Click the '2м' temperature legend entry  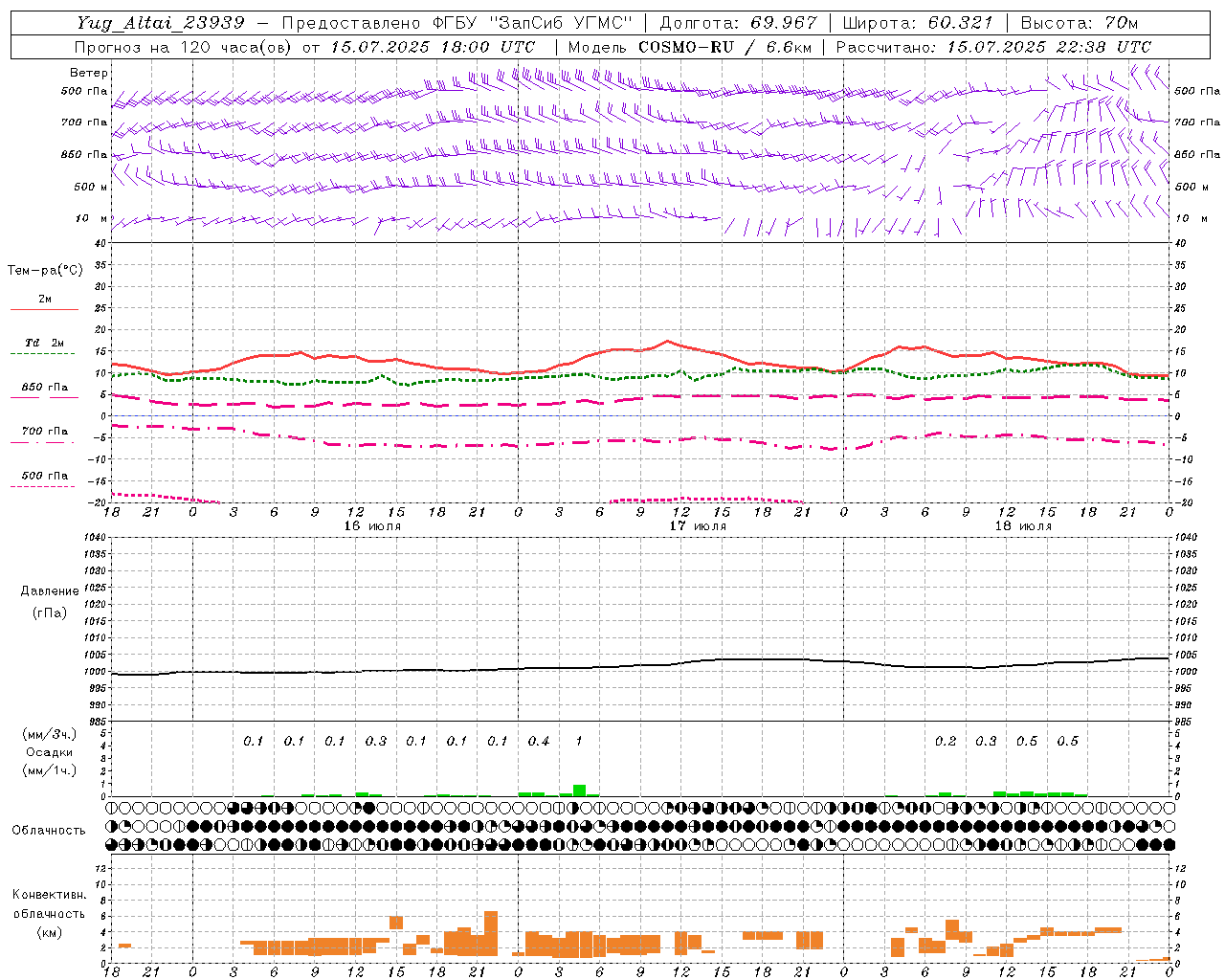click(x=45, y=299)
